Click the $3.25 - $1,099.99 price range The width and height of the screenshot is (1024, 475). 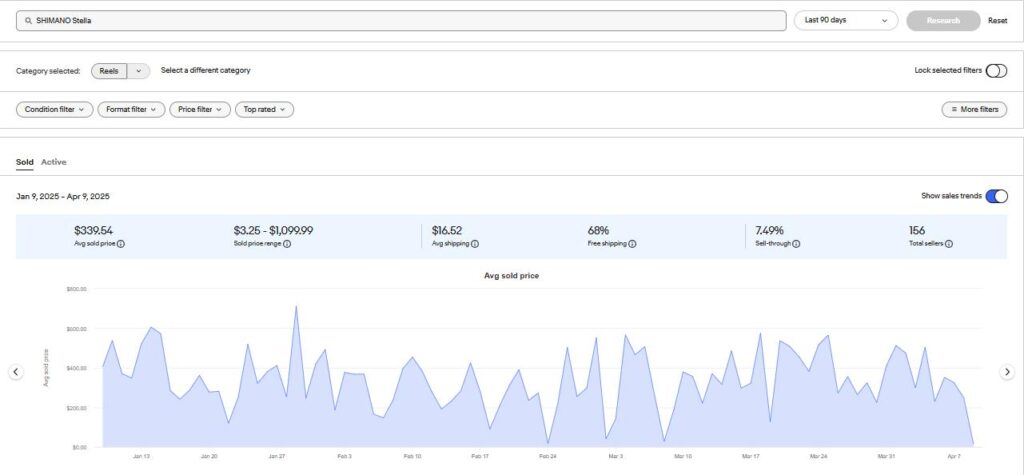click(273, 231)
